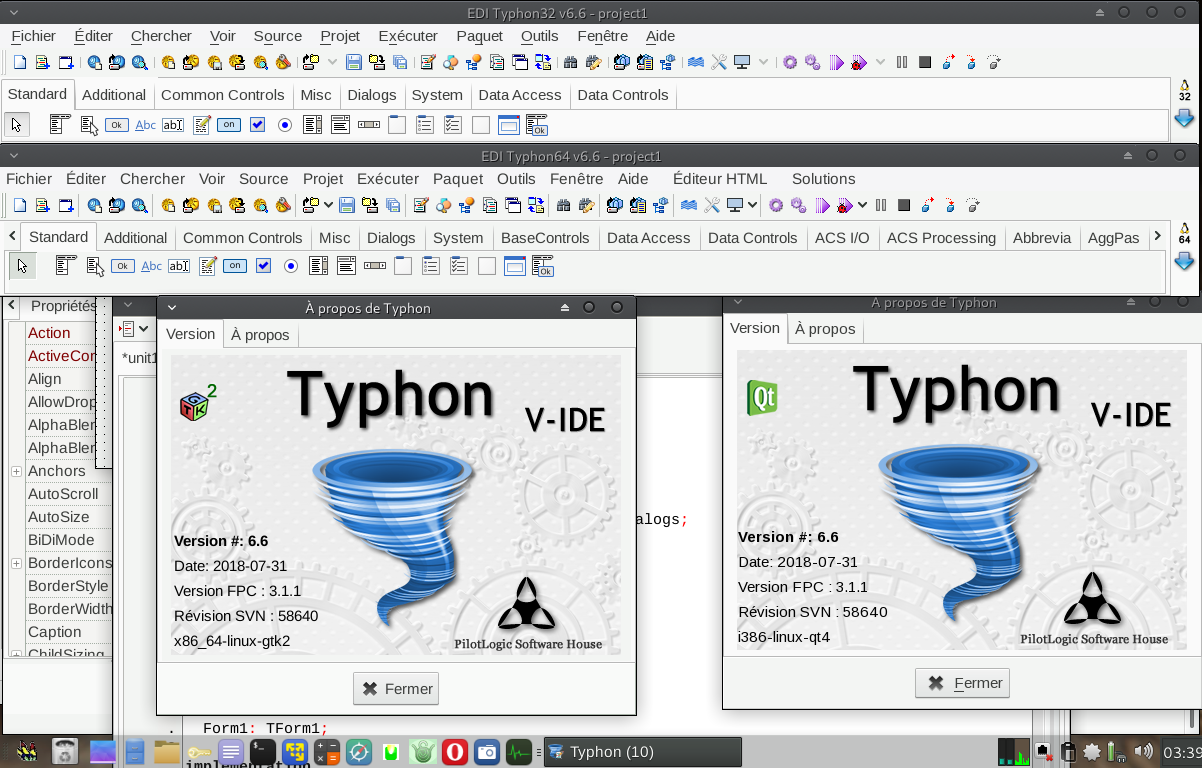Click the Save floppy icon in Typhon32 toolbar
1202x768 pixels.
tap(353, 62)
